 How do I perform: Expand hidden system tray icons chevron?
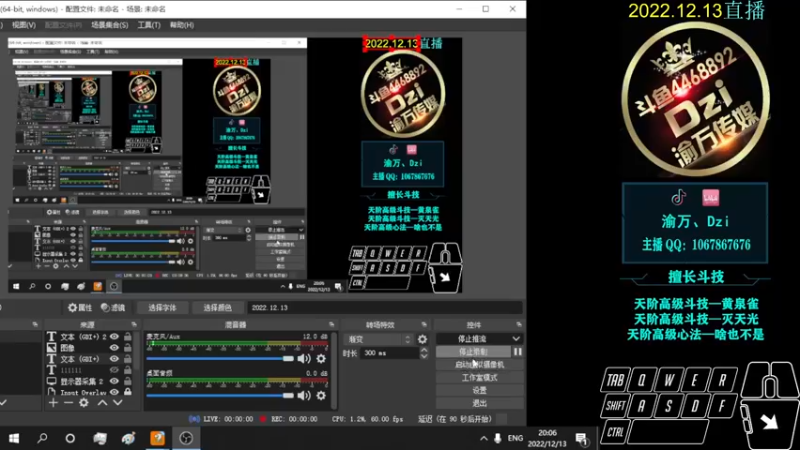pos(483,438)
